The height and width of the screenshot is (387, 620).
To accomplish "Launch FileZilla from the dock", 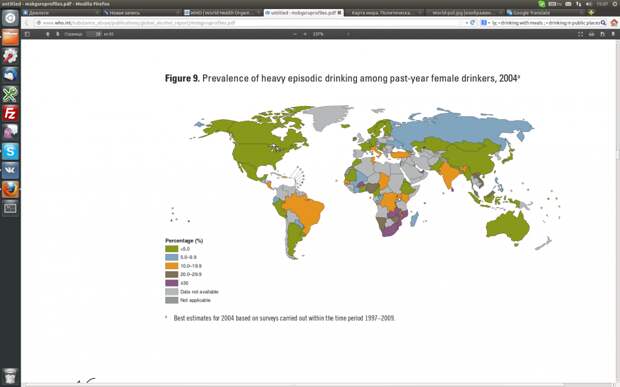I will [x=10, y=113].
